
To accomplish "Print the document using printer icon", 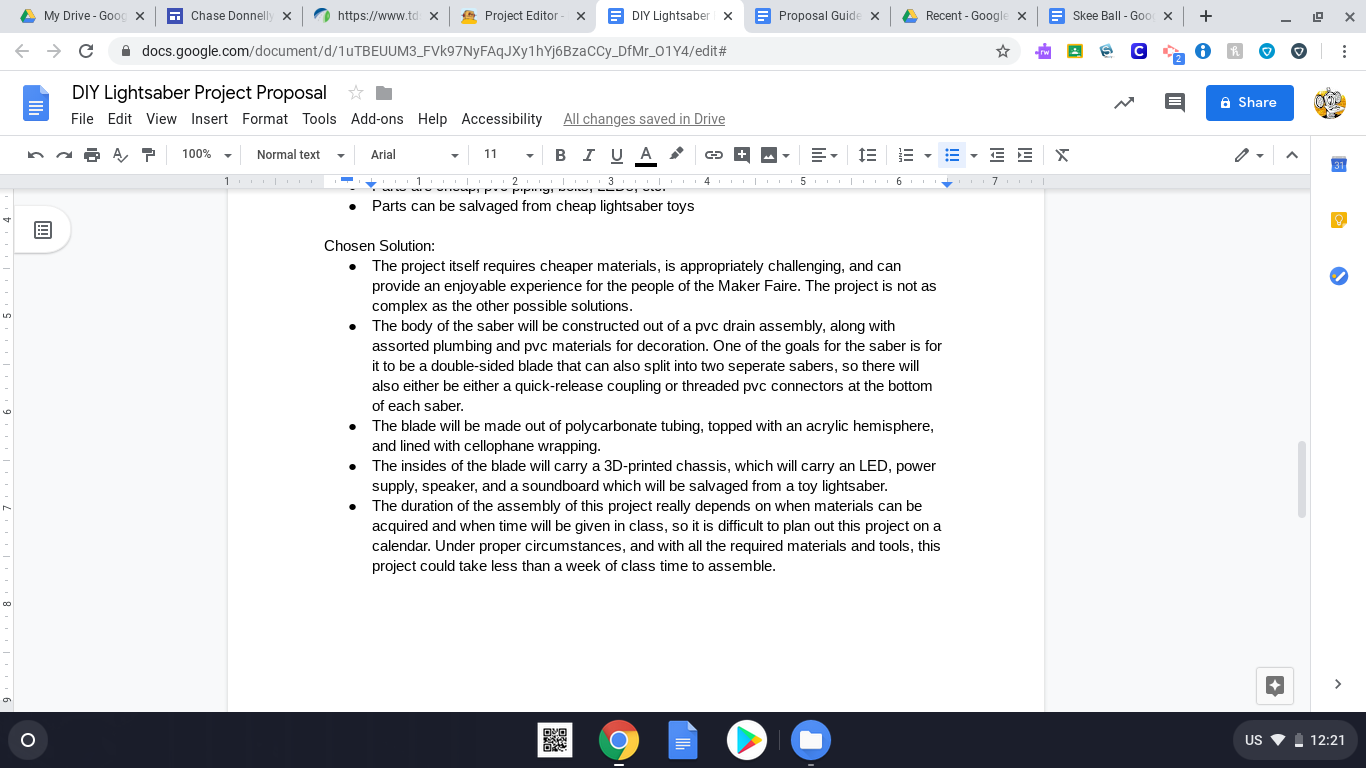I will pos(92,155).
